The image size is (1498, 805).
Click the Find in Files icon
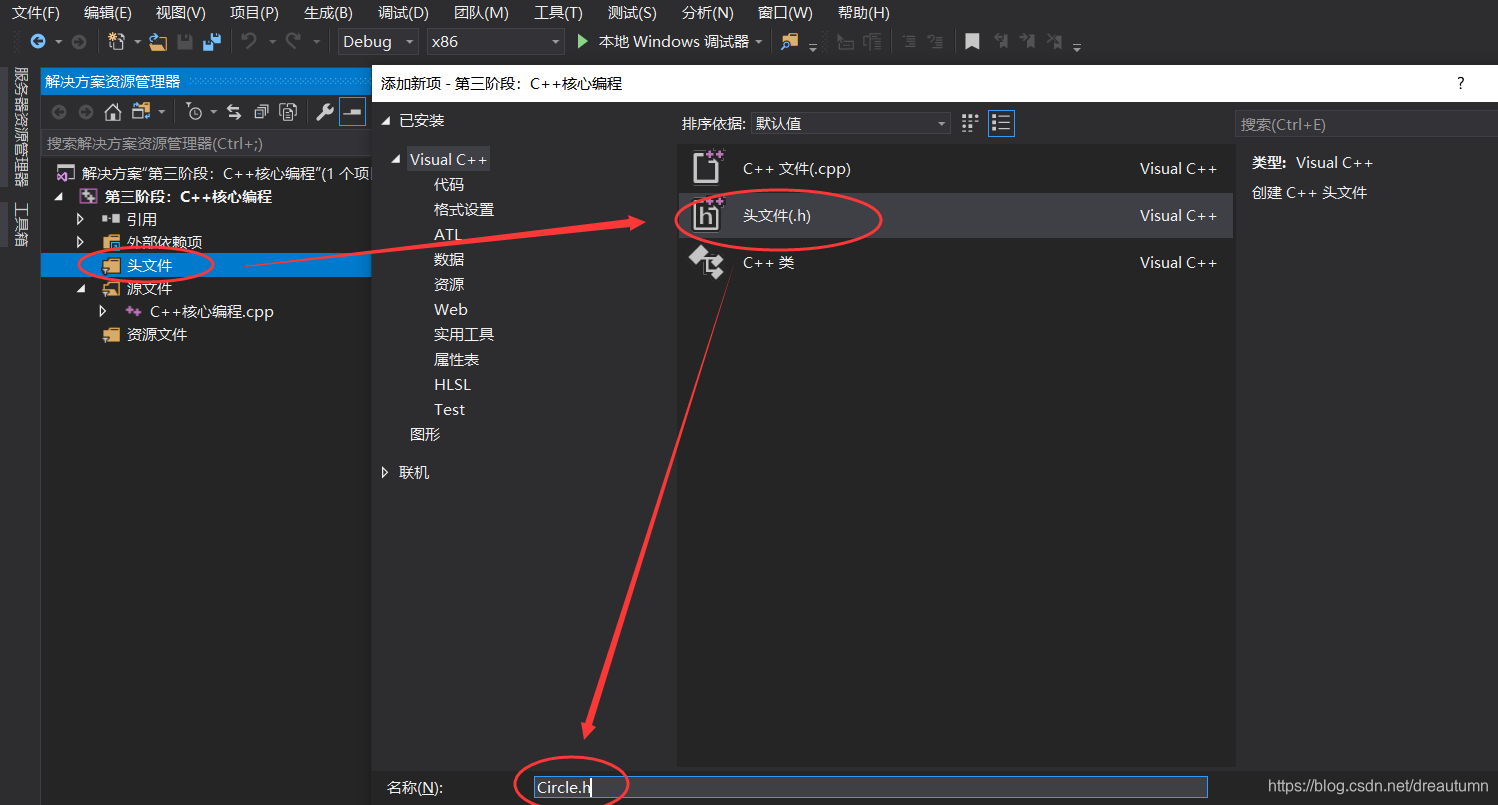click(x=790, y=41)
